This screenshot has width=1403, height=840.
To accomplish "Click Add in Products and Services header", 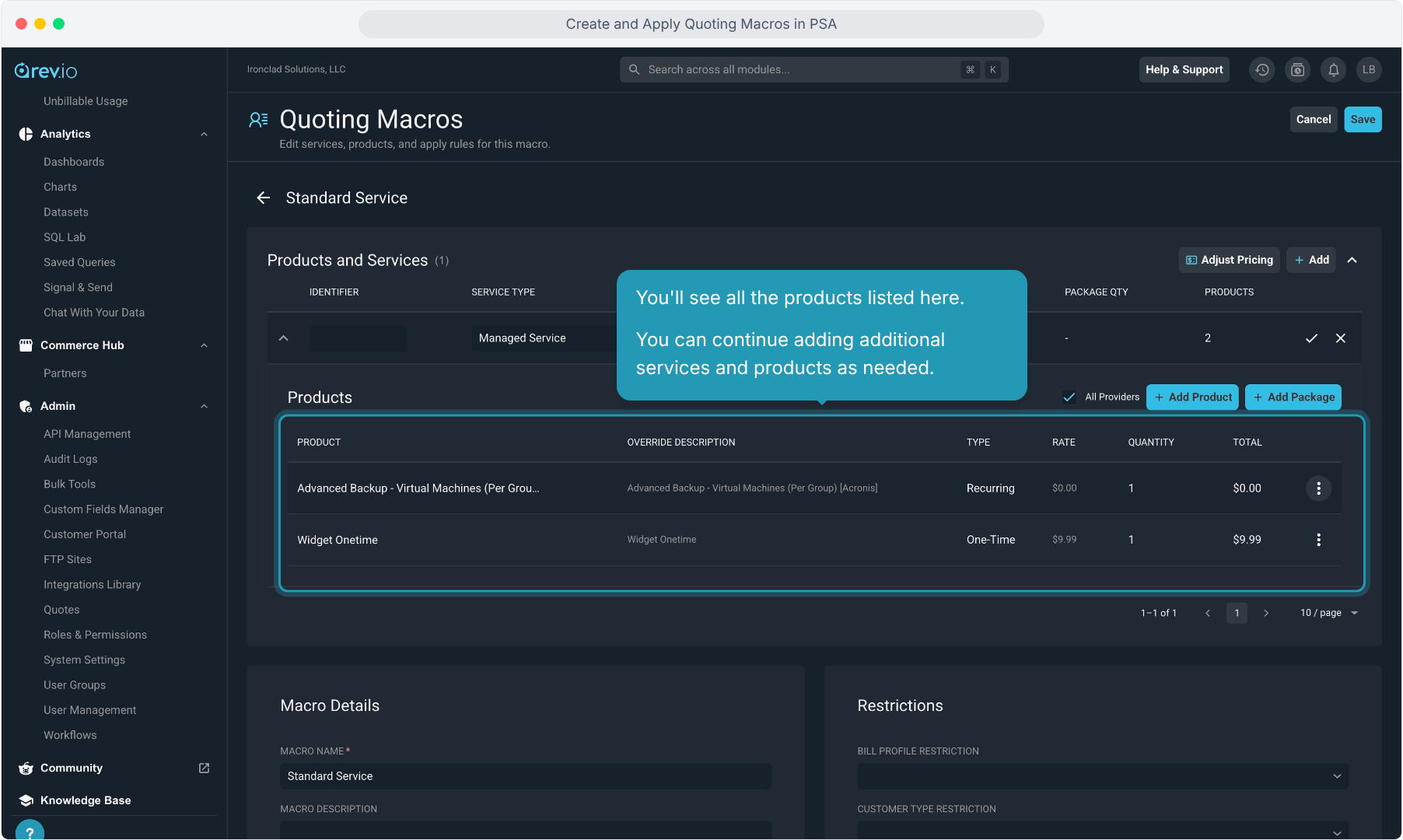I will (1311, 260).
